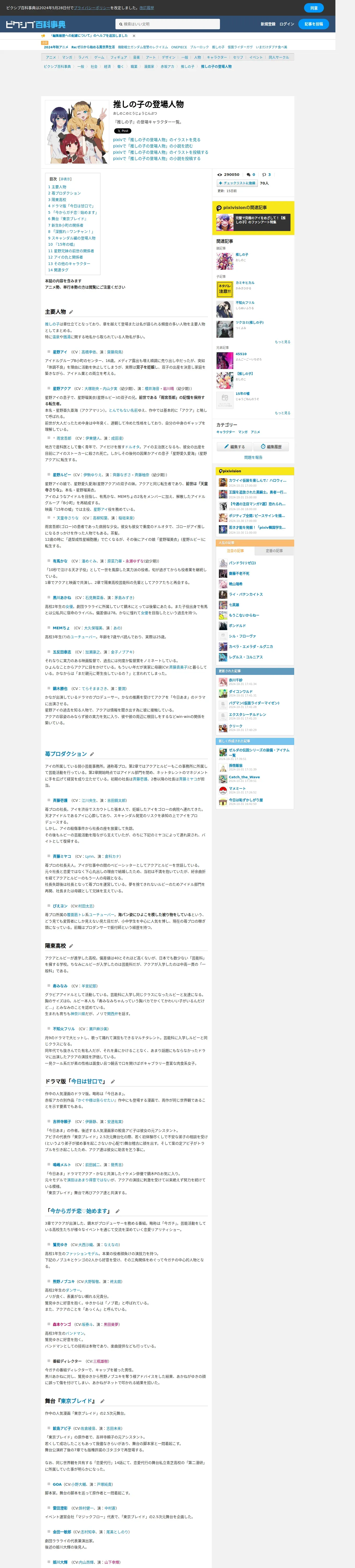Click the comment bubble count icon
Screen dimensions: 355x1568
[x=248, y=175]
